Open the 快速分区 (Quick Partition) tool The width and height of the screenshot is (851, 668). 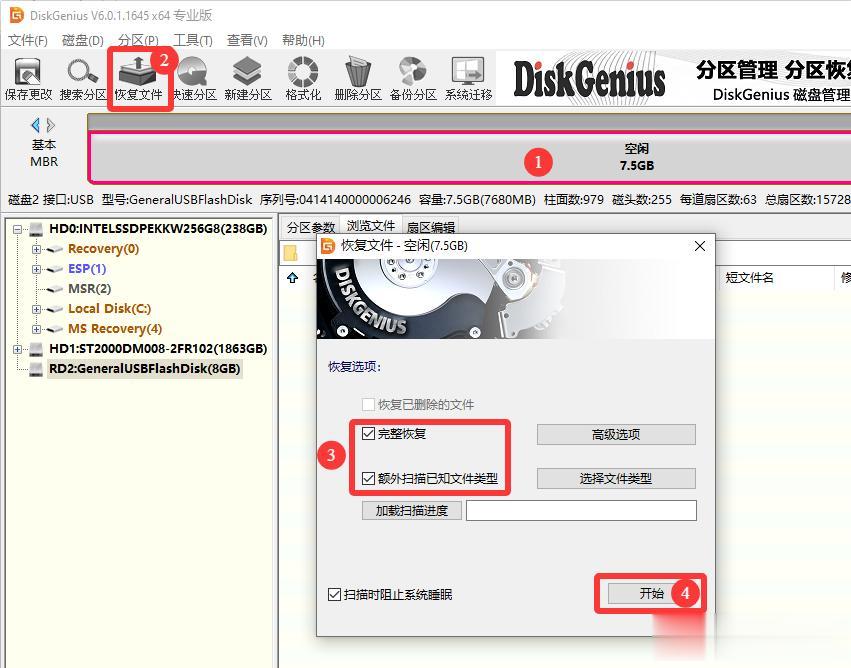(194, 79)
